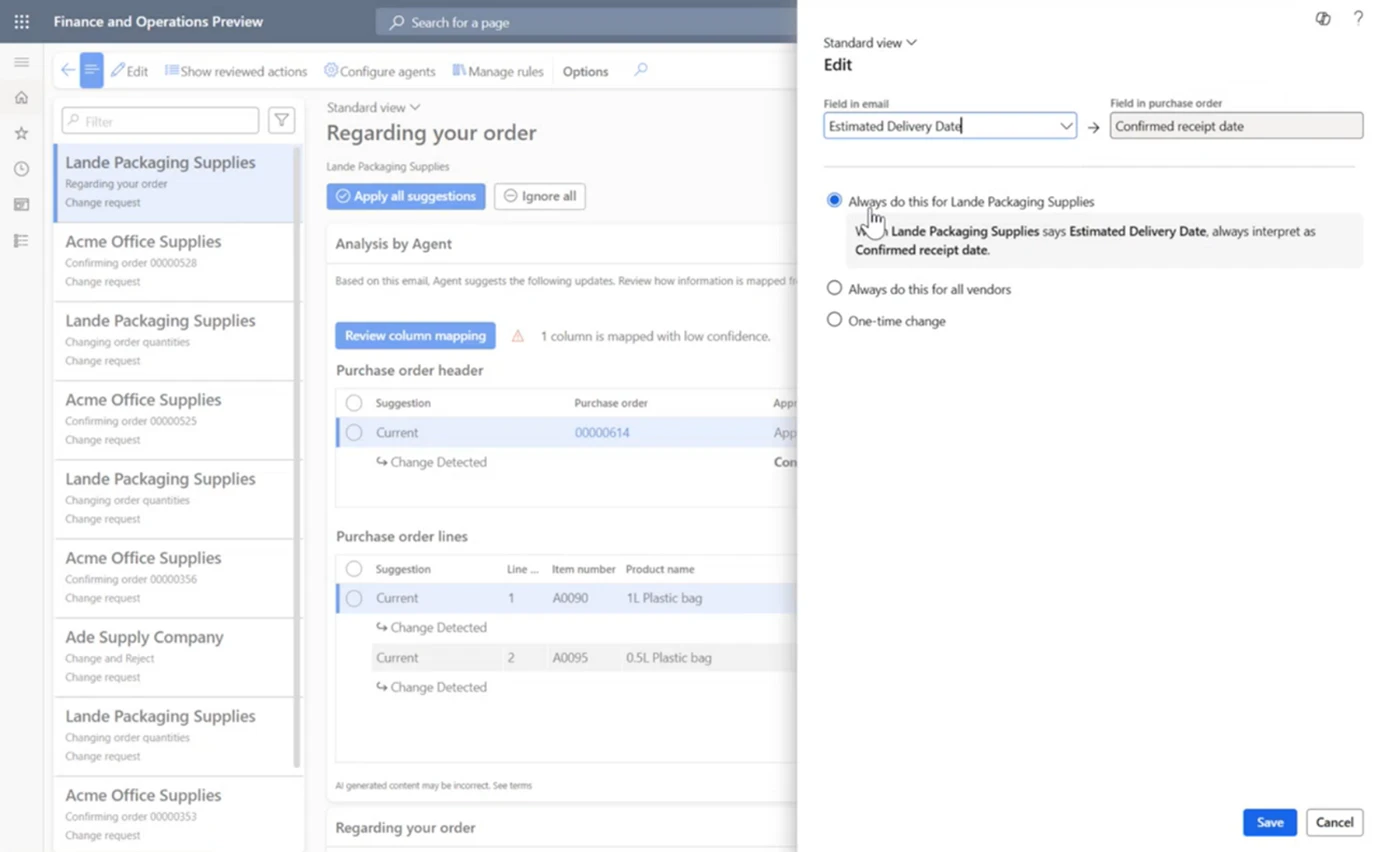The width and height of the screenshot is (1379, 852).
Task: Open the filter options beside Filter box
Action: click(x=281, y=120)
